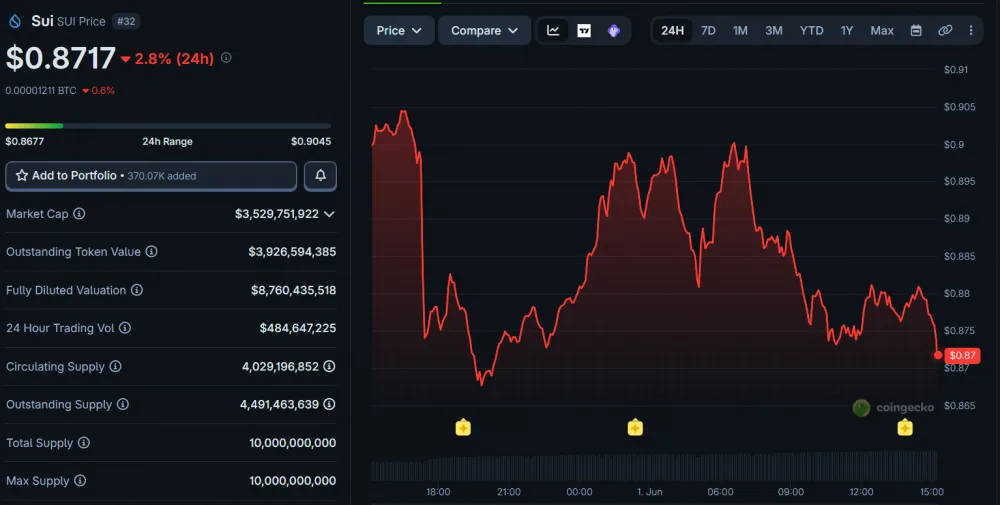
Task: Open info icon beside 4,029,196,852 value
Action: coord(329,366)
